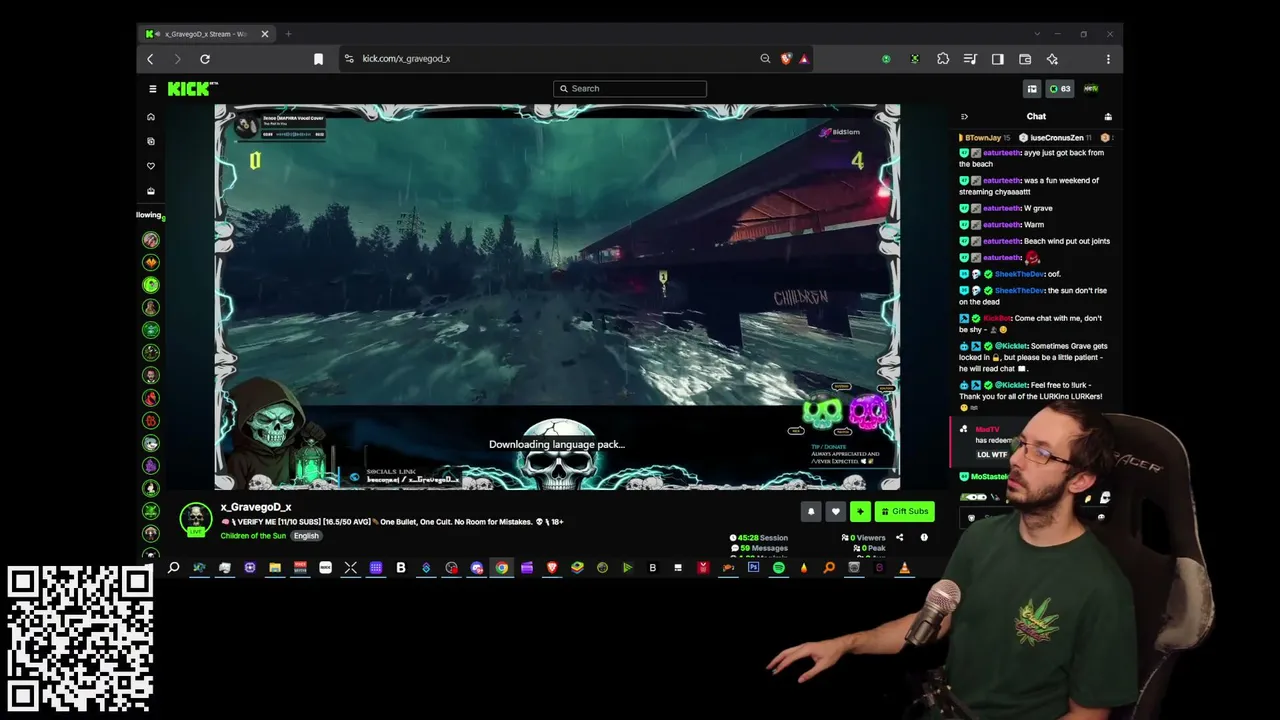This screenshot has height=720, width=1280.
Task: View site information beside the URL
Action: [x=348, y=59]
